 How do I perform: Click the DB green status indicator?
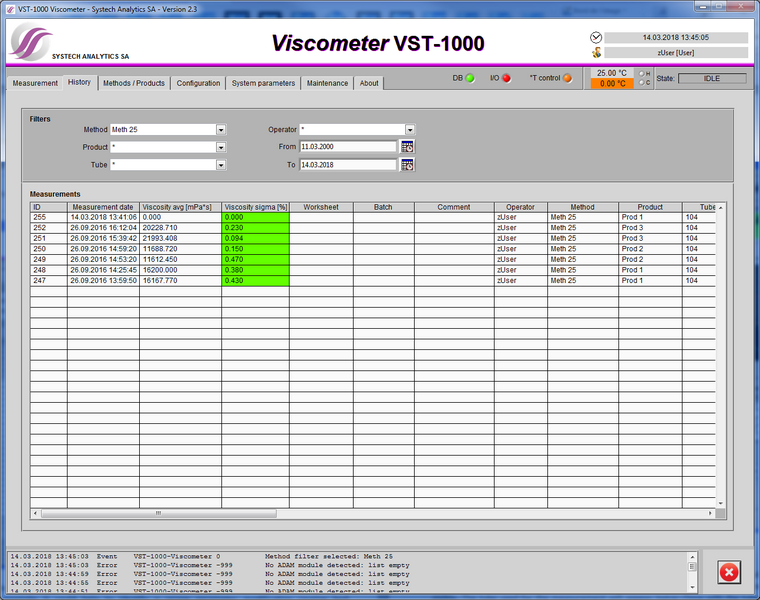(470, 78)
